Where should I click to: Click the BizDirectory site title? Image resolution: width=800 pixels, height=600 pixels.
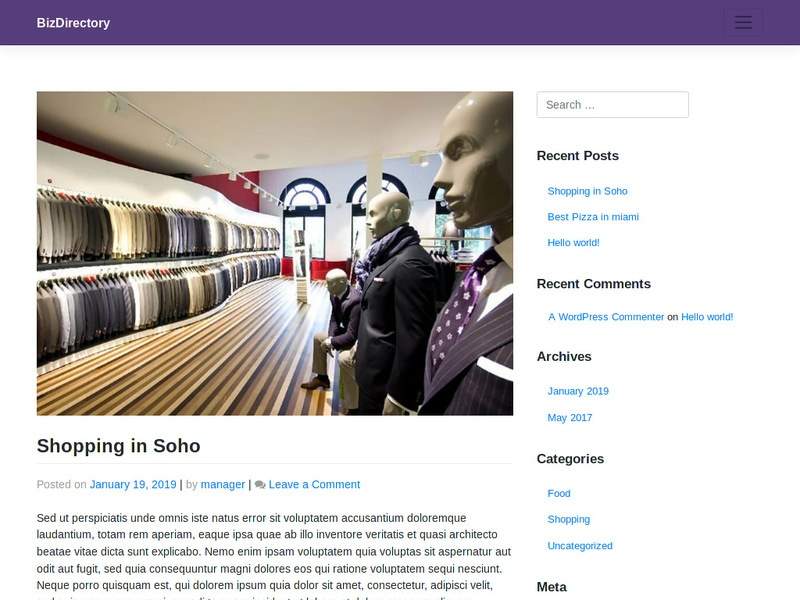click(x=73, y=23)
